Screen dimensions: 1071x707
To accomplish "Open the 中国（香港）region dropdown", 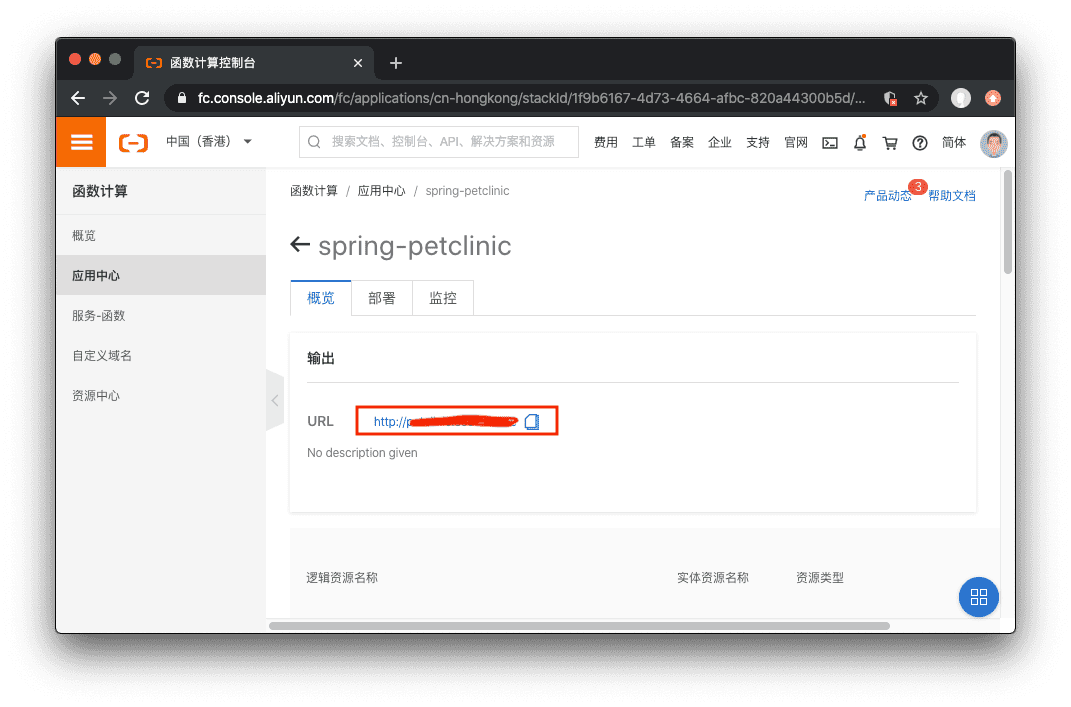I will click(x=209, y=141).
